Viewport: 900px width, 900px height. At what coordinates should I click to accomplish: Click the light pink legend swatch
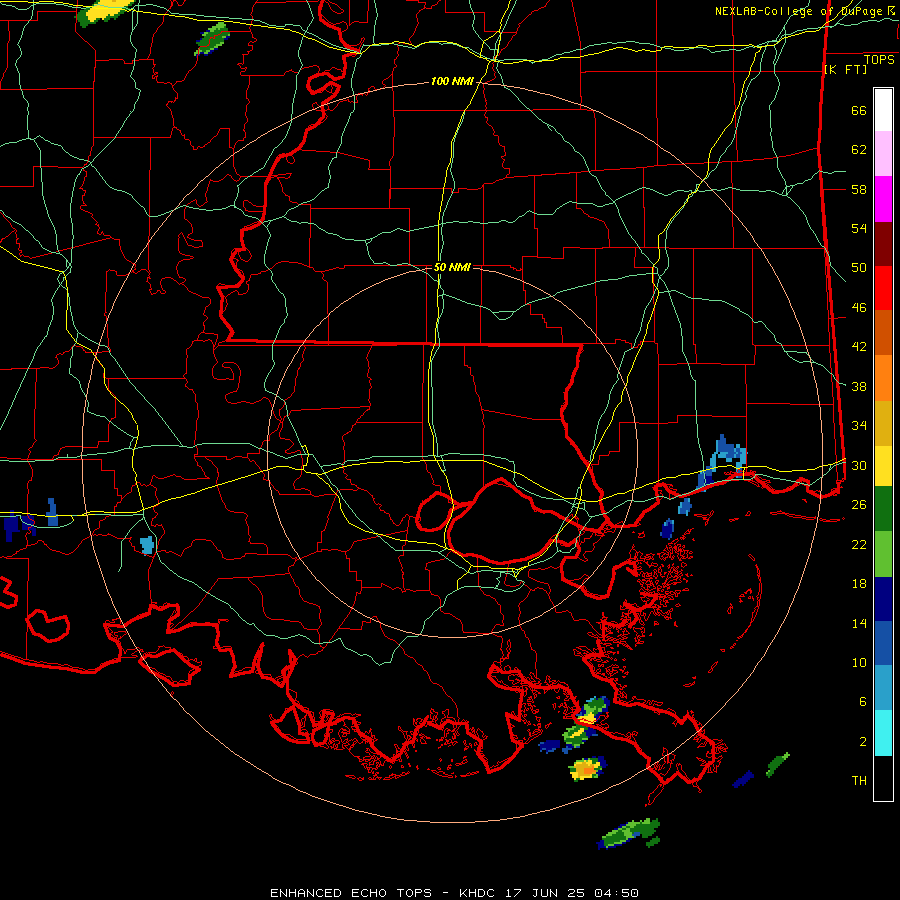coord(883,154)
